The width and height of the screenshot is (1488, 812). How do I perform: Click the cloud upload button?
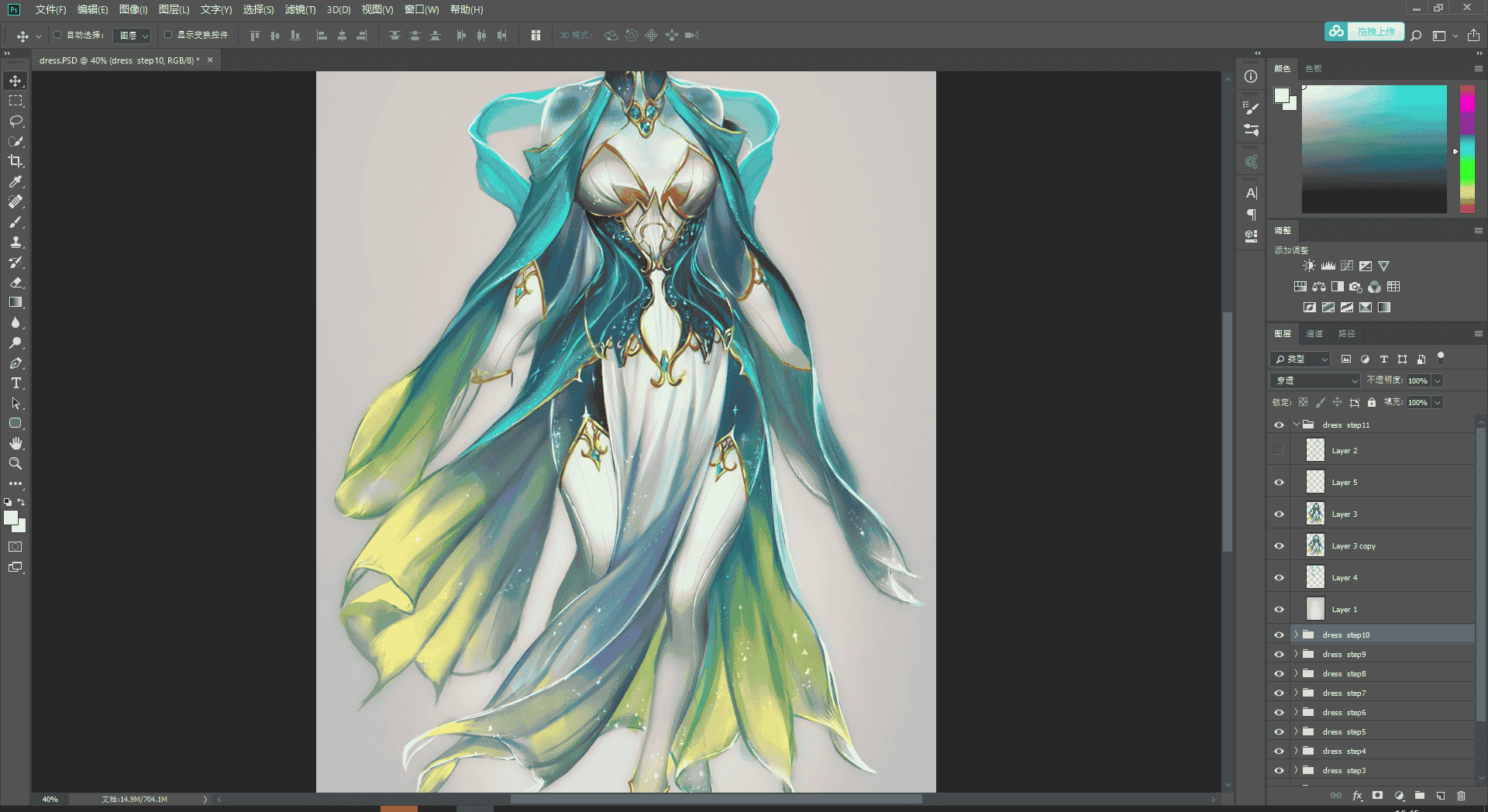[1365, 32]
